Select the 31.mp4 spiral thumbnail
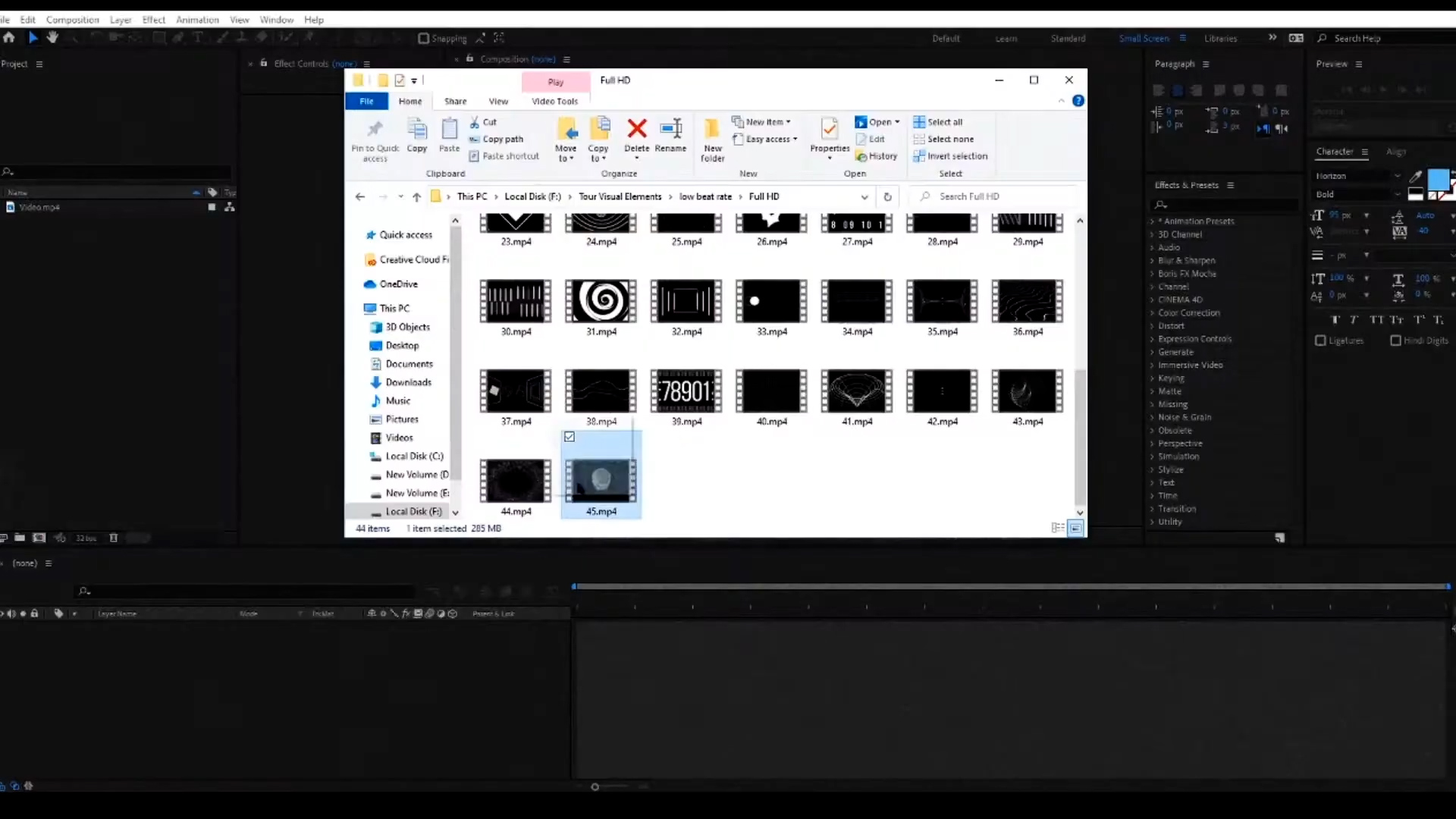Viewport: 1456px width, 819px height. pos(601,301)
